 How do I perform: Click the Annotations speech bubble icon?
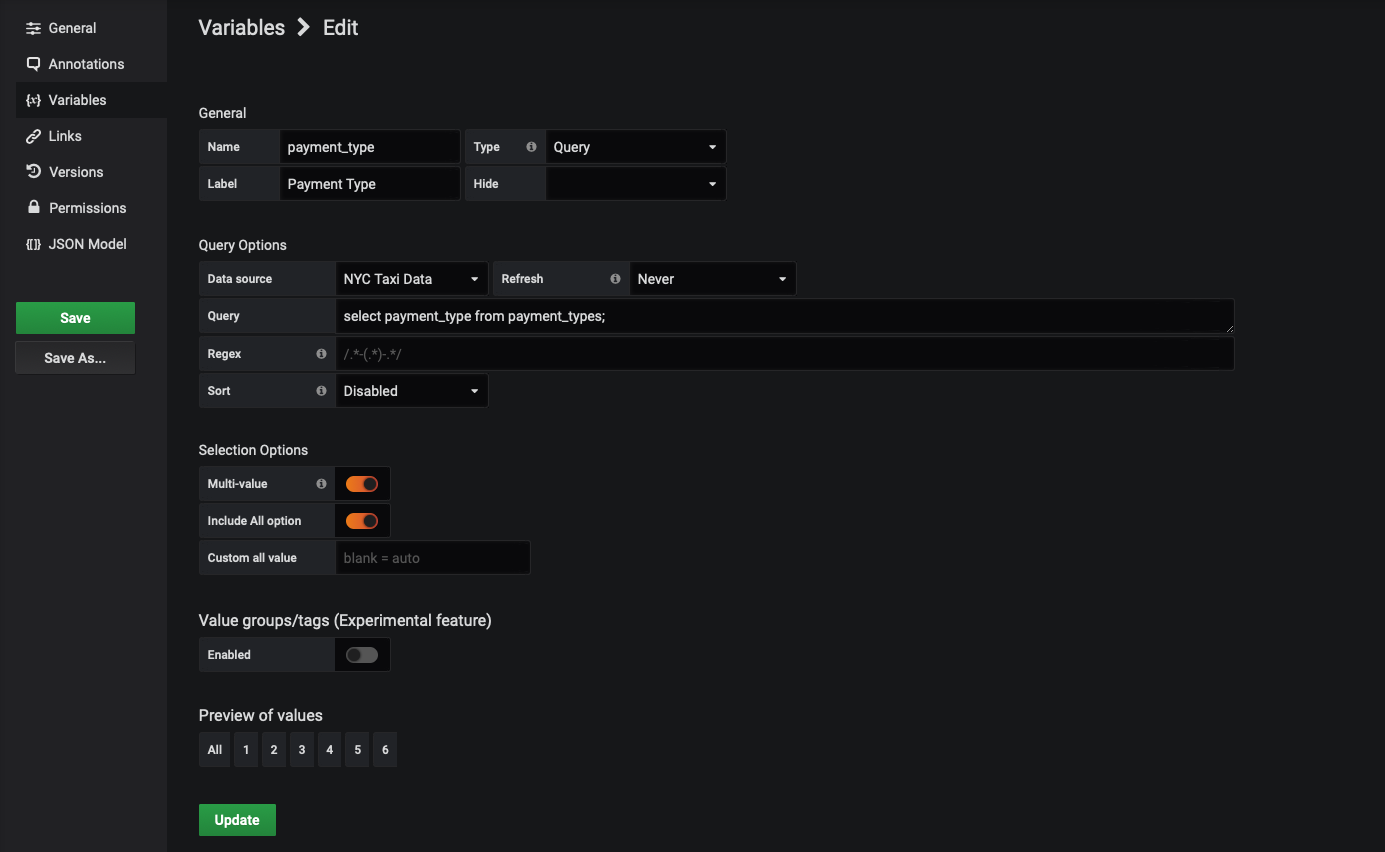32,63
